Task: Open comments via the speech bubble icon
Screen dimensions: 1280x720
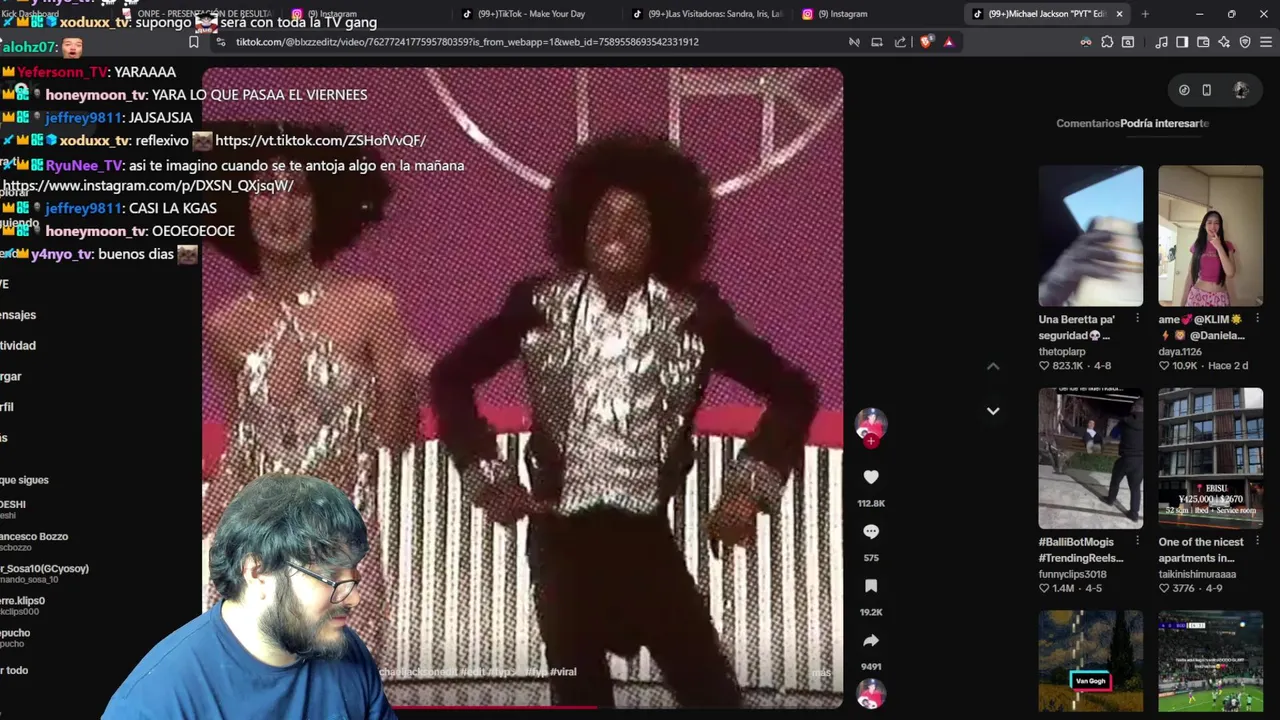Action: 871,532
